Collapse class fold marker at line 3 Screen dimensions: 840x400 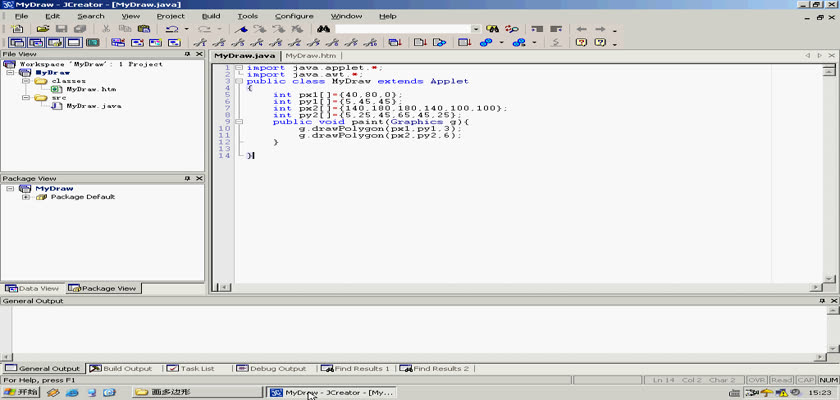(x=239, y=81)
